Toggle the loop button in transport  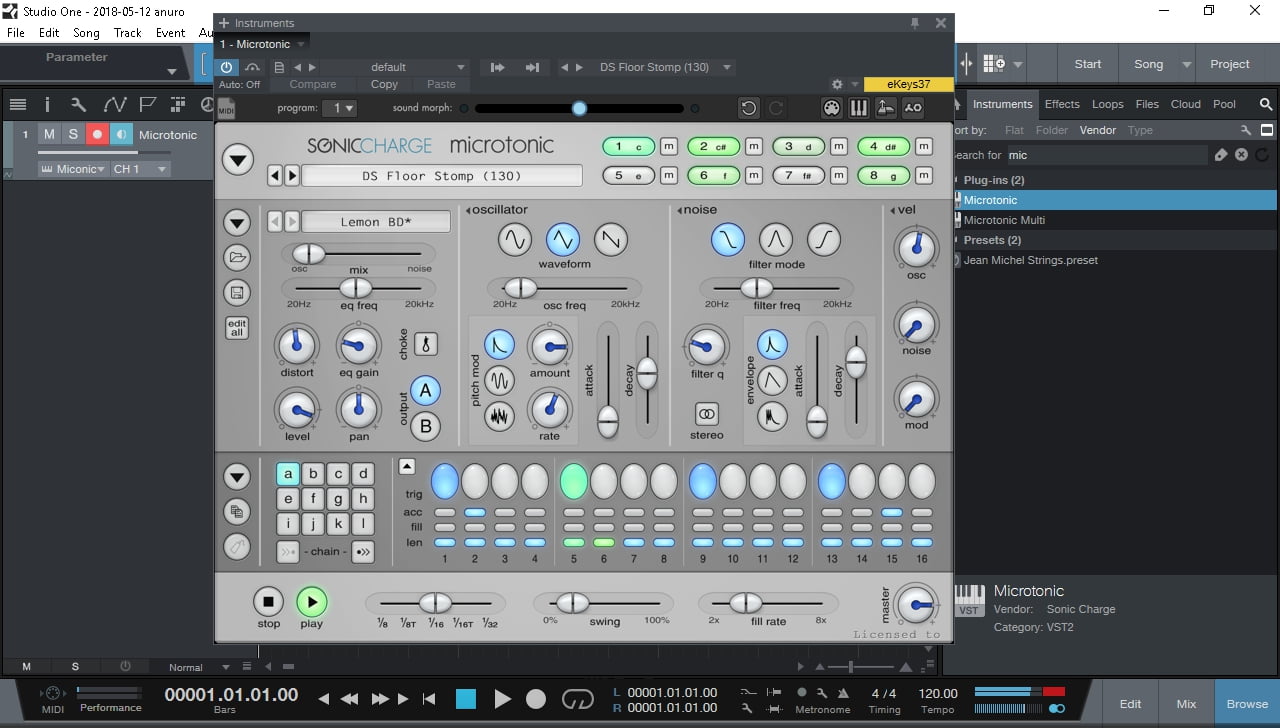[x=577, y=699]
